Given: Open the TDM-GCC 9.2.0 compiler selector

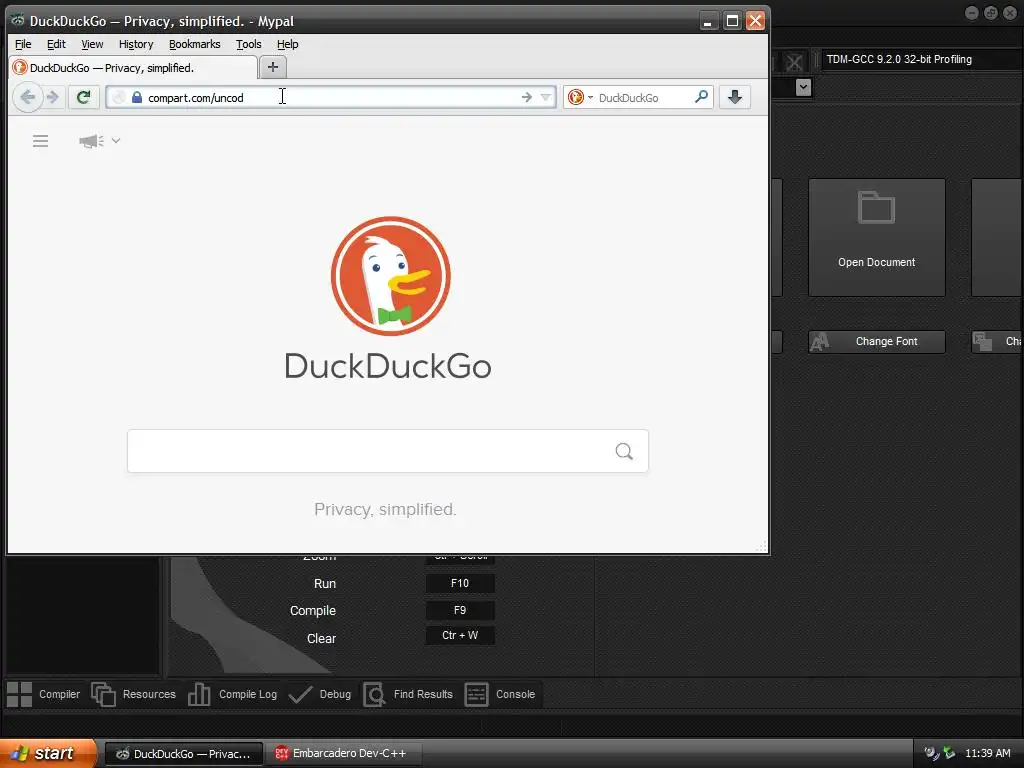Looking at the screenshot, I should [921, 59].
